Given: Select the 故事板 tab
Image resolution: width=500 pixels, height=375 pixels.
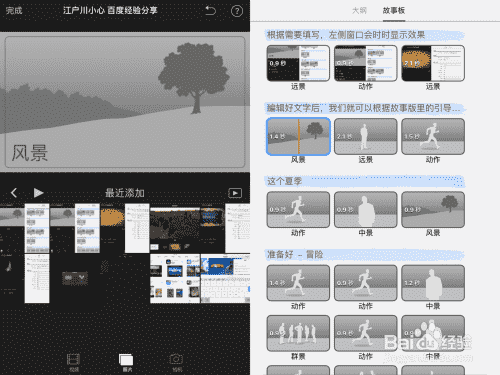Looking at the screenshot, I should pyautogui.click(x=394, y=10).
